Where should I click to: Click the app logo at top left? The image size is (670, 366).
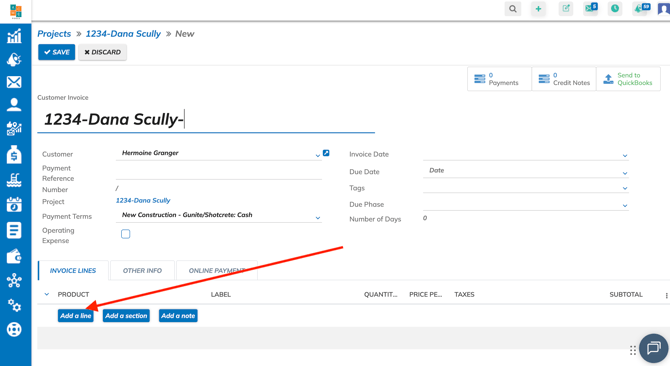(x=16, y=11)
